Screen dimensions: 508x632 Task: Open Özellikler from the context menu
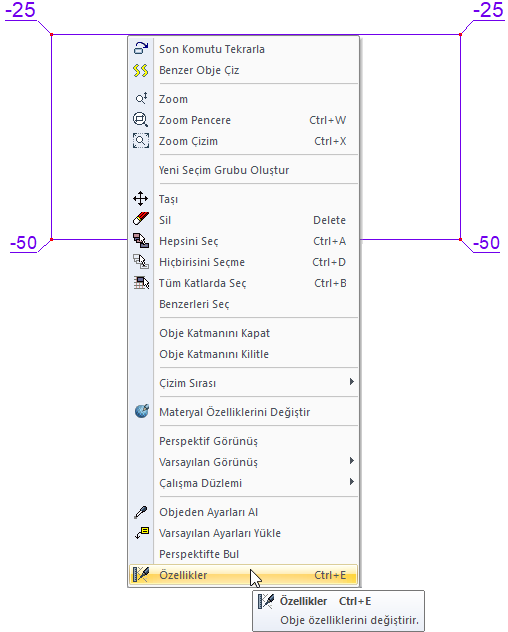(244, 575)
